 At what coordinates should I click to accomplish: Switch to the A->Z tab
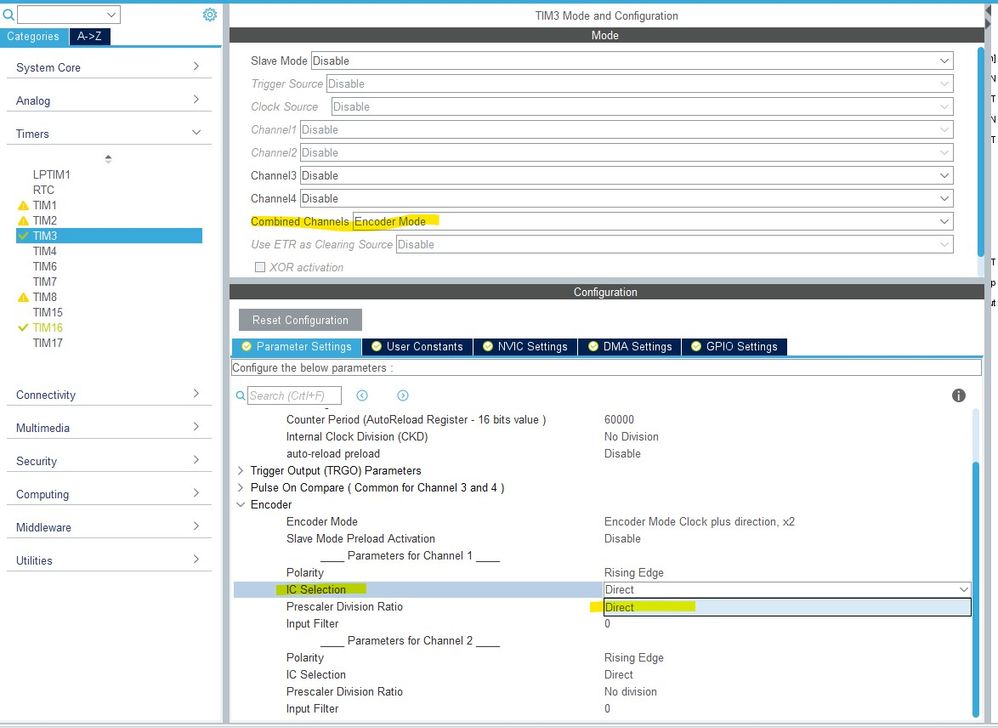89,36
